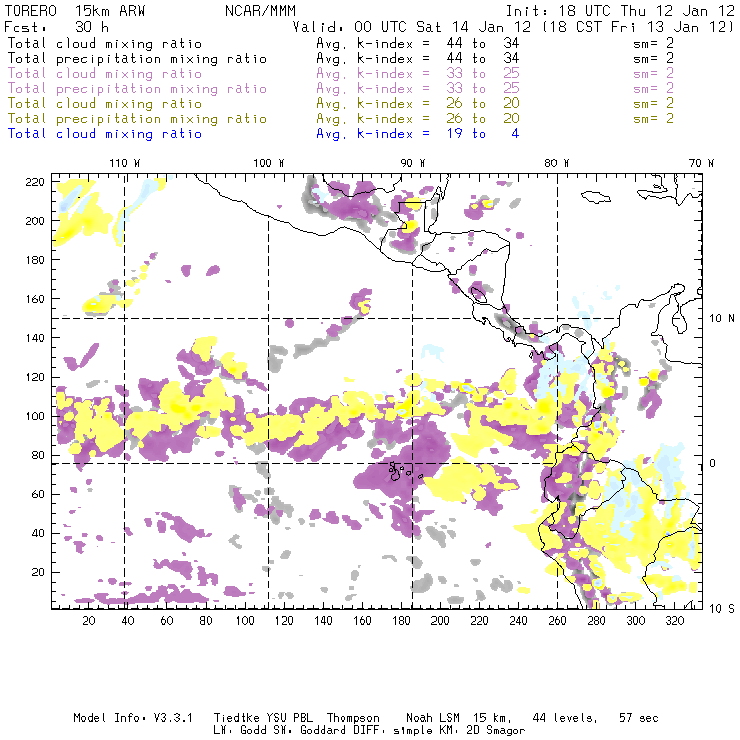Select the black "Total precipitation mixing ratio" legend line
The height and width of the screenshot is (740, 740).
pyautogui.click(x=137, y=59)
